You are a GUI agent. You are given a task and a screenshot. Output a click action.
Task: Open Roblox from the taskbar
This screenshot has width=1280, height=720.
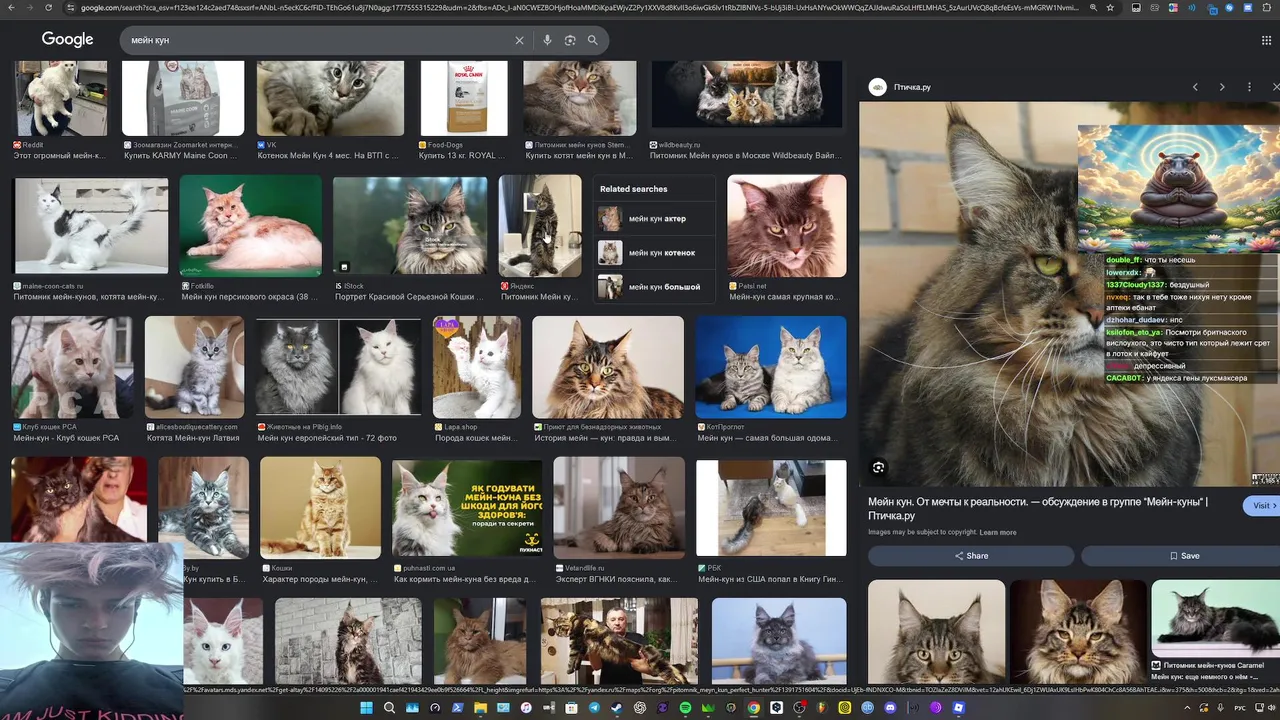click(958, 708)
